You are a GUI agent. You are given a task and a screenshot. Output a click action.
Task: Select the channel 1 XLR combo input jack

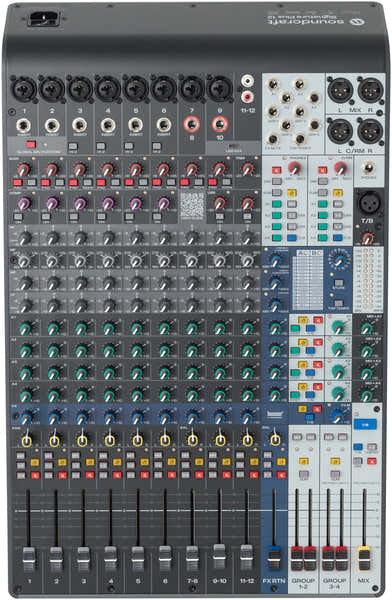point(24,89)
